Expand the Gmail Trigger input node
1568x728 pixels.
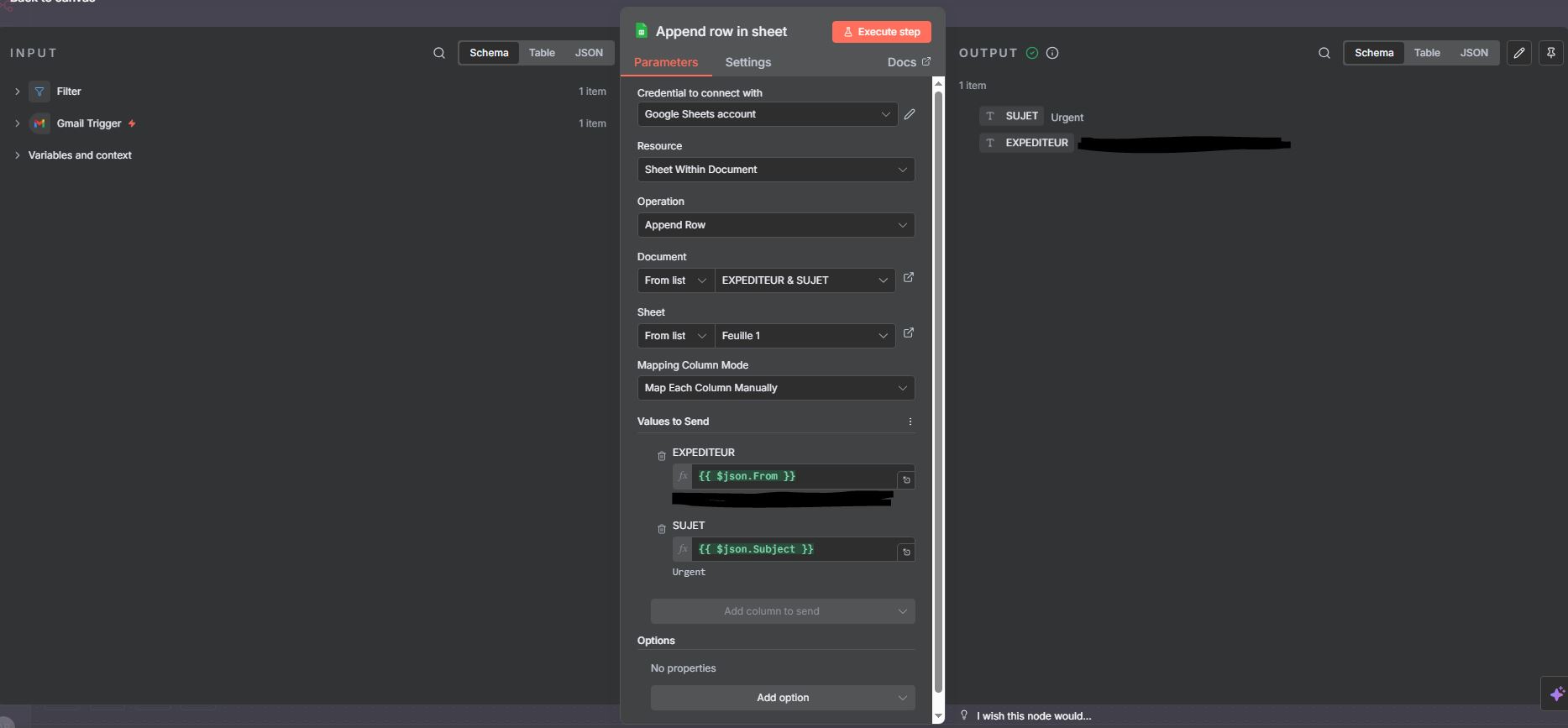coord(17,123)
